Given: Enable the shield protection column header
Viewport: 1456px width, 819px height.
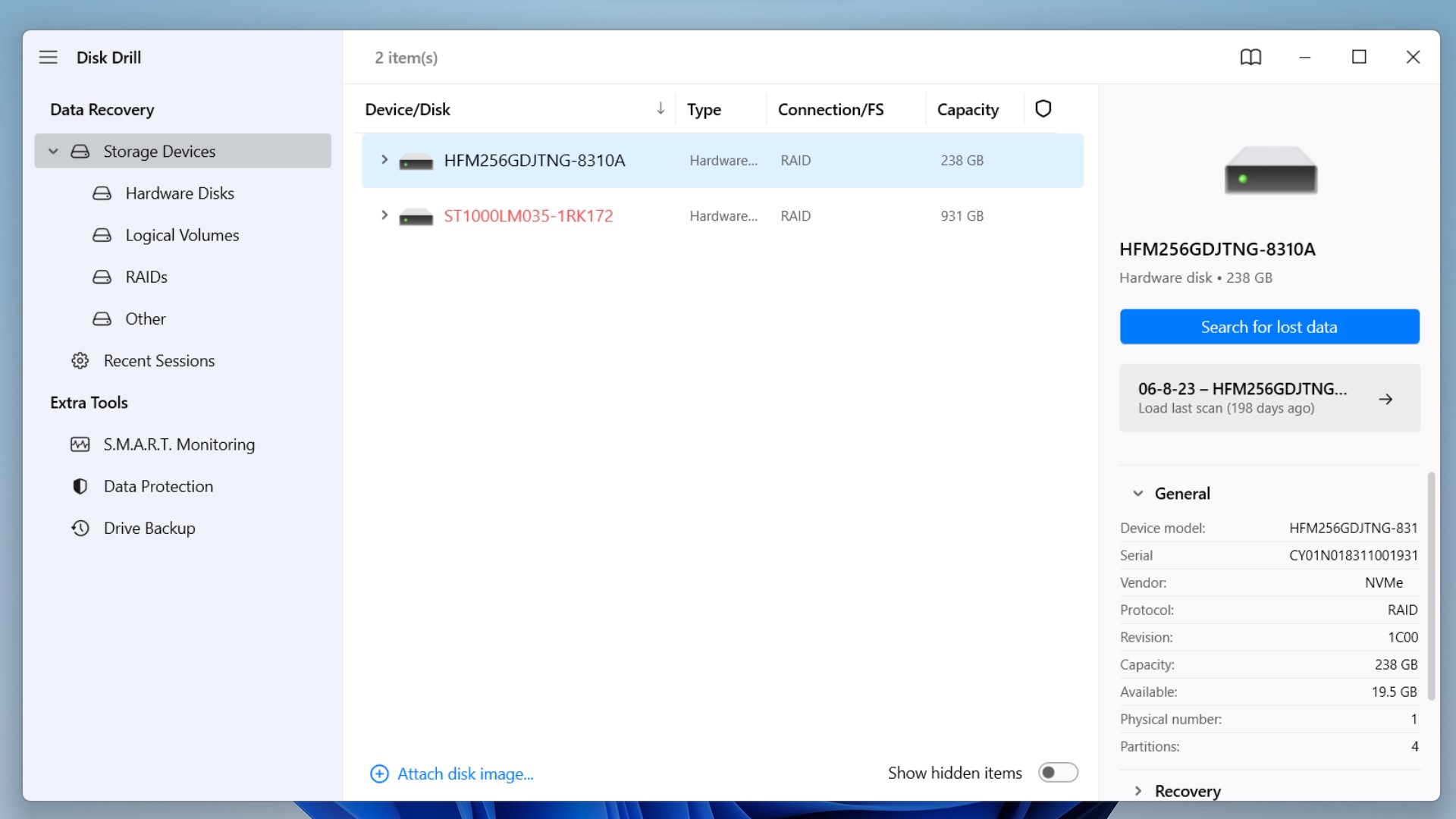Looking at the screenshot, I should 1043,108.
